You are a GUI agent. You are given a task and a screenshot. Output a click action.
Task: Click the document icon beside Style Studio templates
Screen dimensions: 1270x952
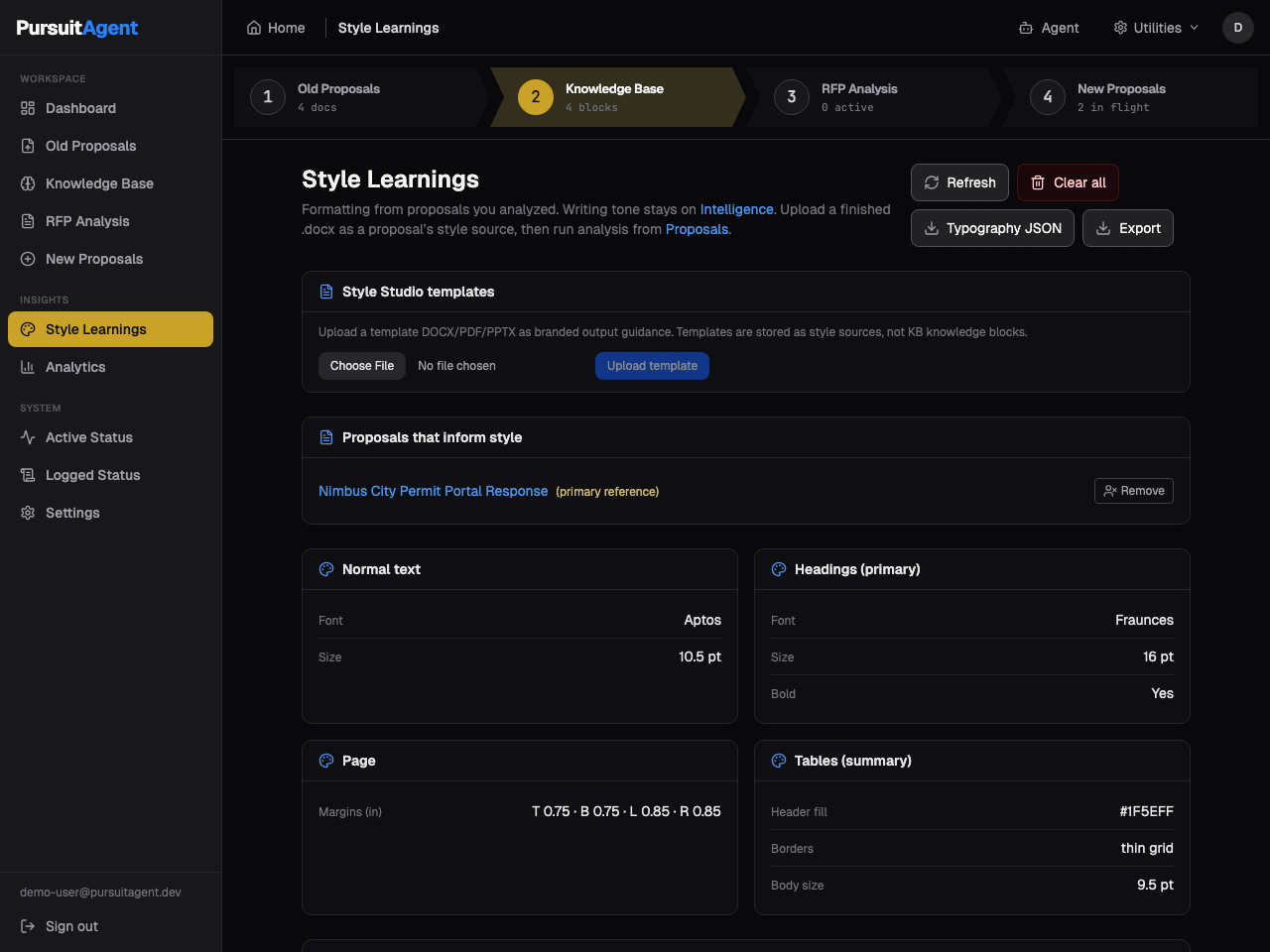326,292
